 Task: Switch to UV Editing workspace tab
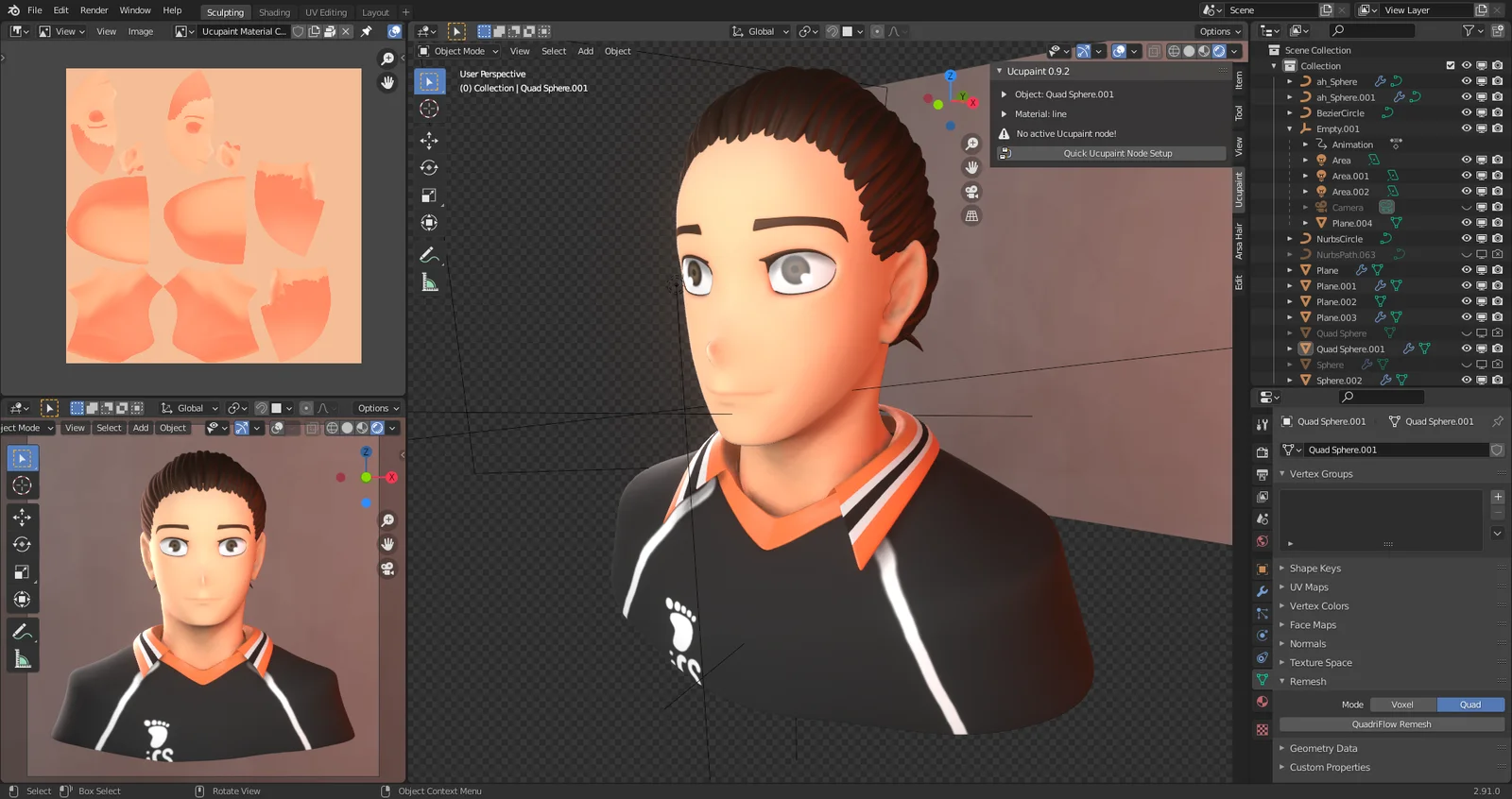[x=326, y=12]
